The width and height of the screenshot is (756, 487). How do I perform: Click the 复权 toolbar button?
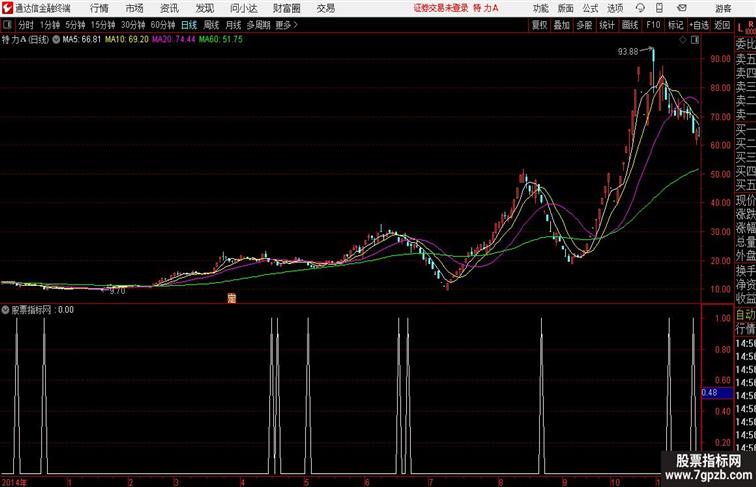[x=540, y=25]
